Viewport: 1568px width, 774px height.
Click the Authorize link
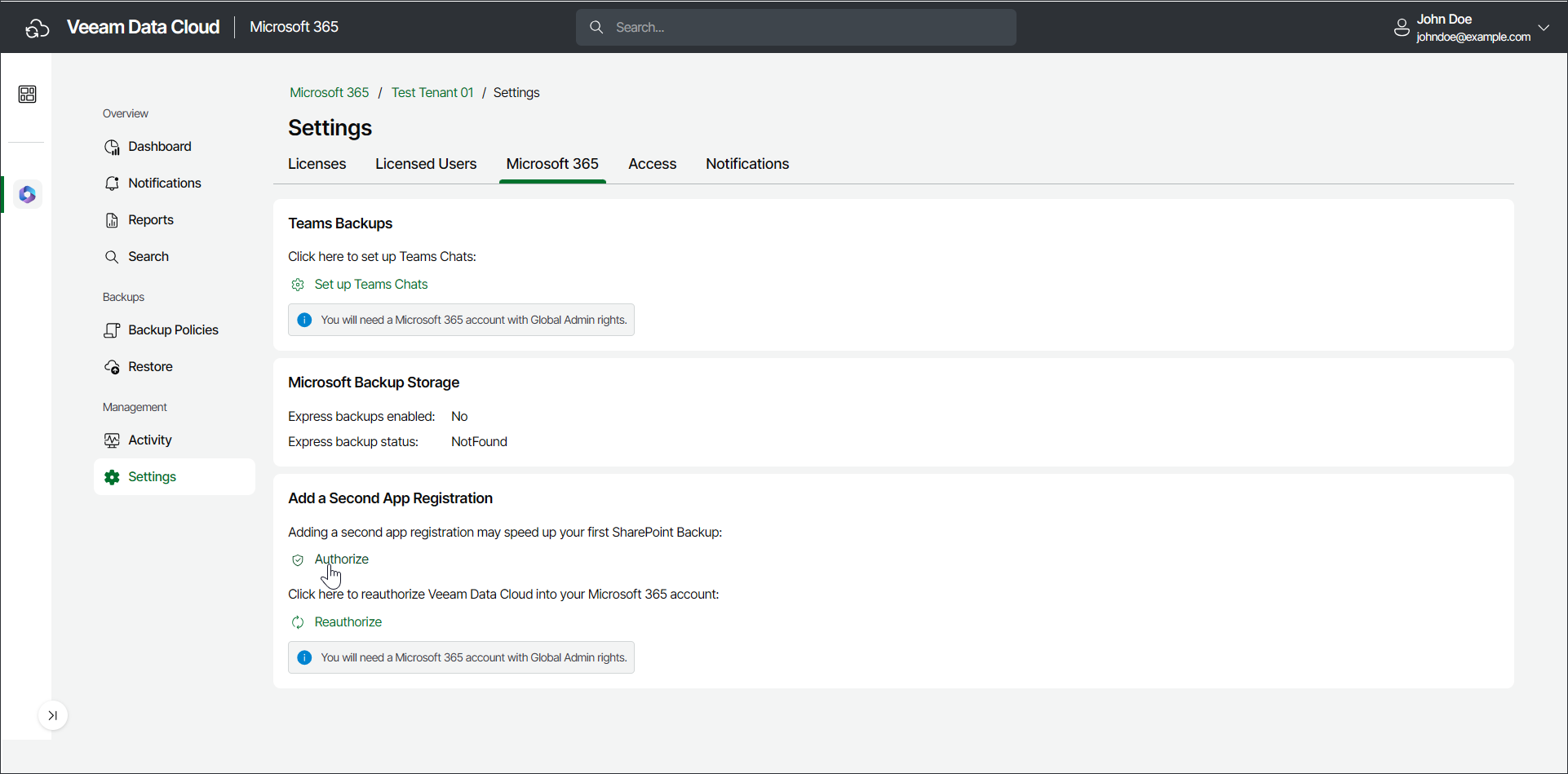342,559
